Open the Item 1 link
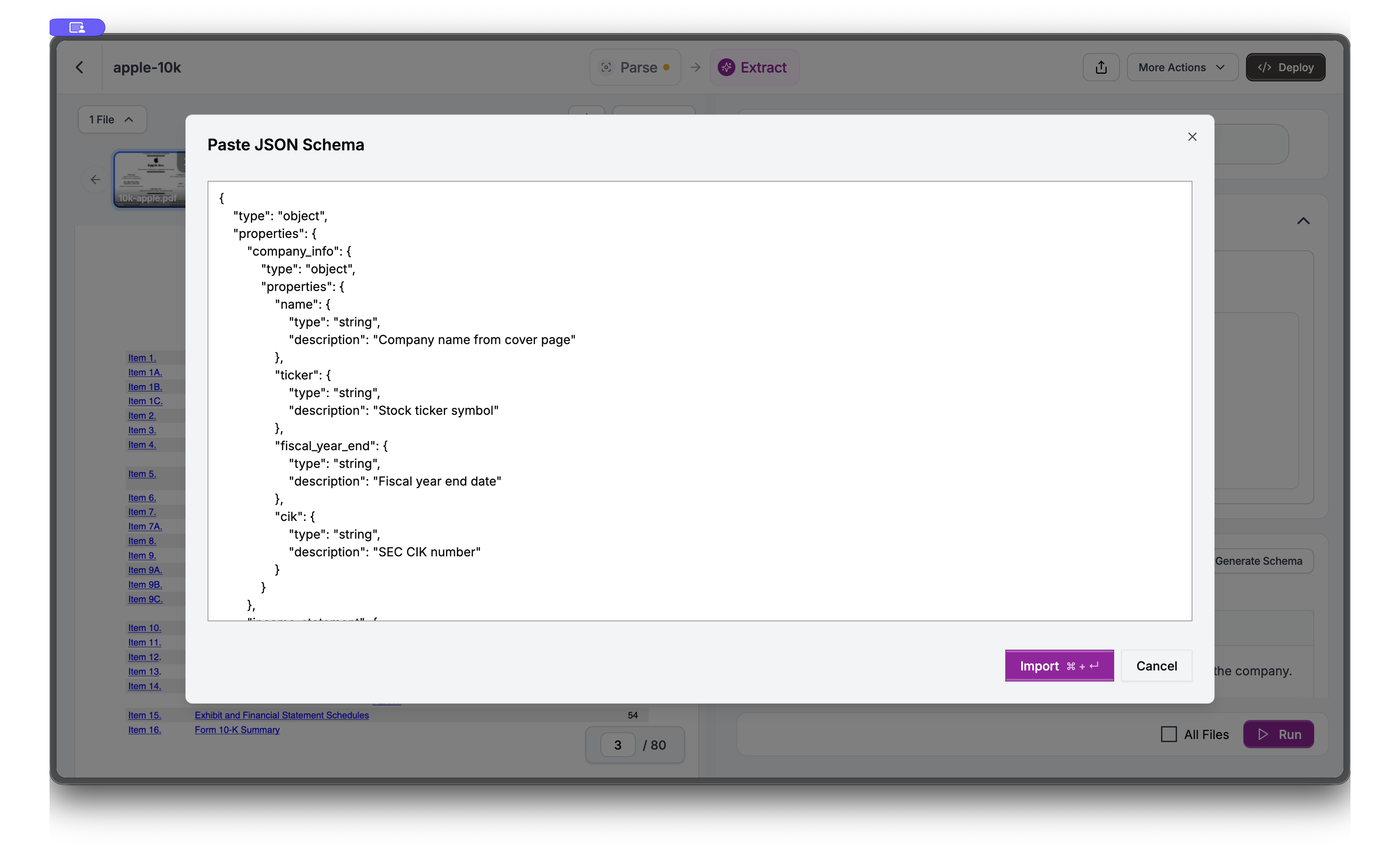 [x=141, y=357]
